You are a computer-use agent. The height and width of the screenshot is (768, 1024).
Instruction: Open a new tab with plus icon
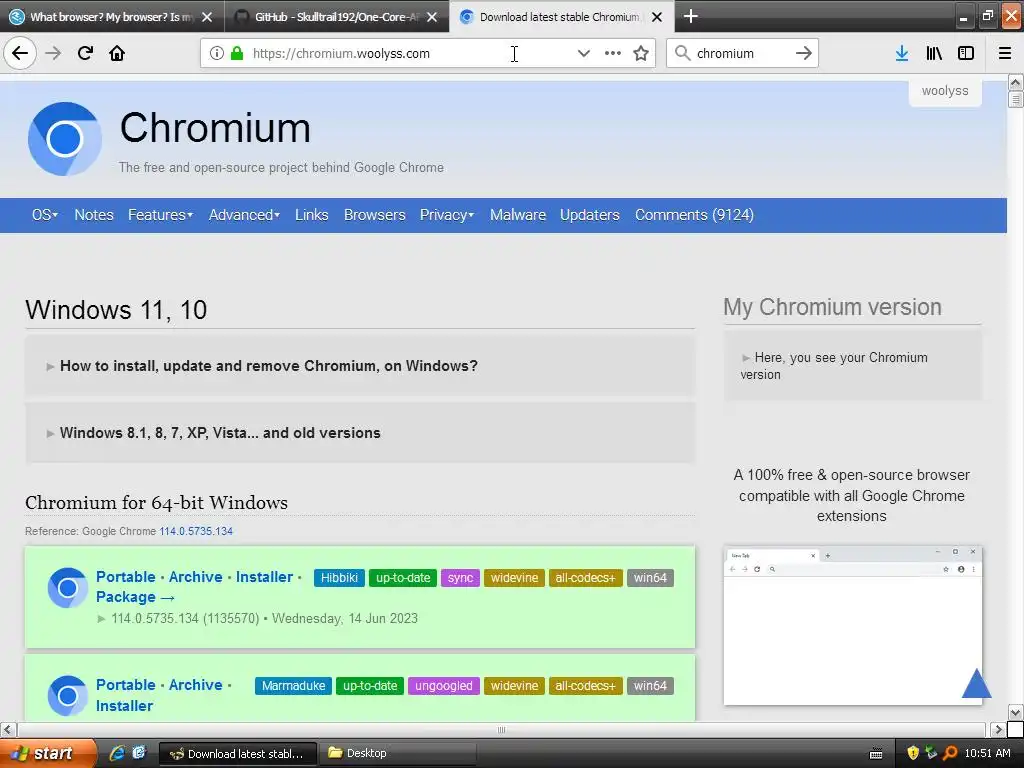point(690,16)
